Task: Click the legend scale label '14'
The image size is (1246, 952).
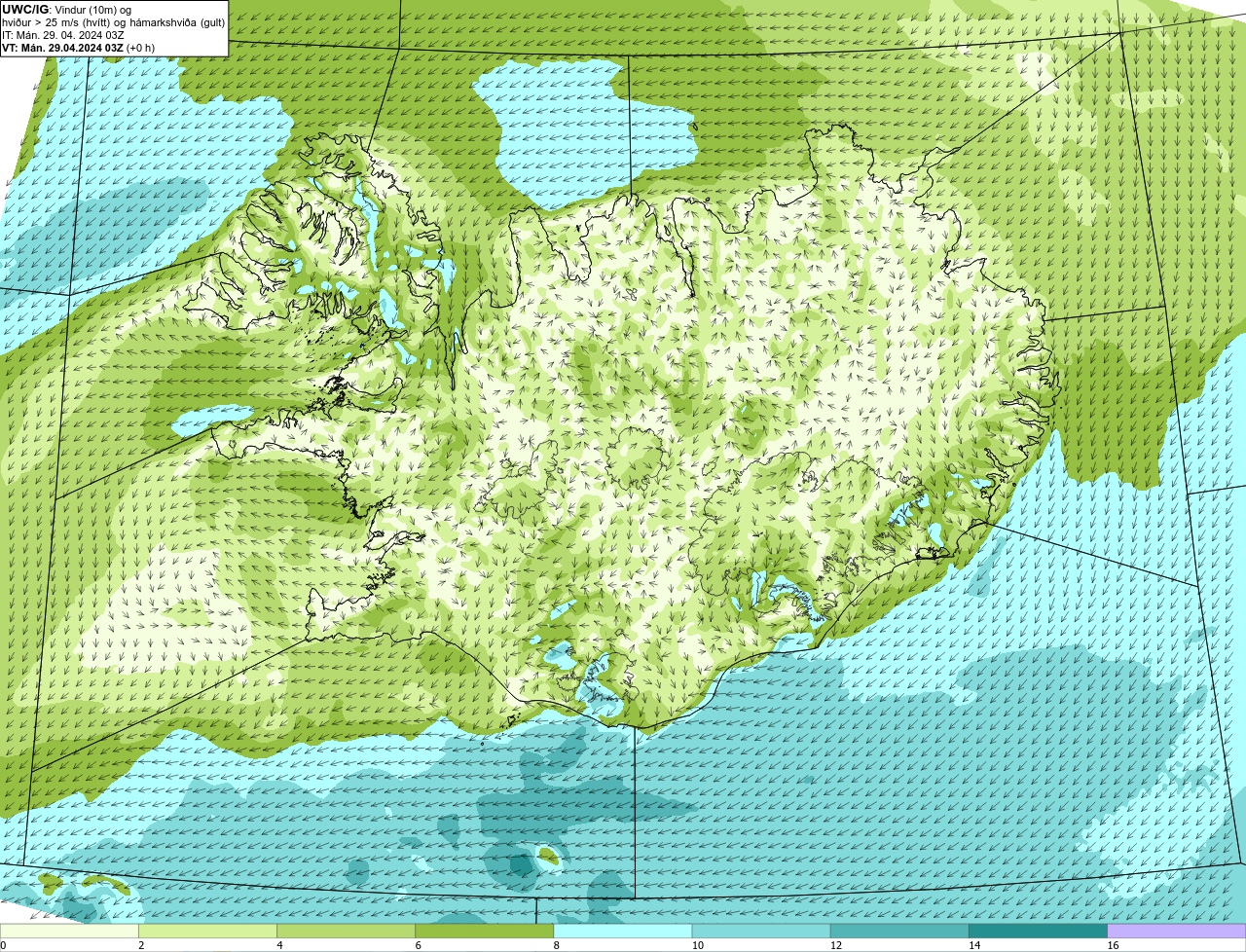Action: pos(974,945)
